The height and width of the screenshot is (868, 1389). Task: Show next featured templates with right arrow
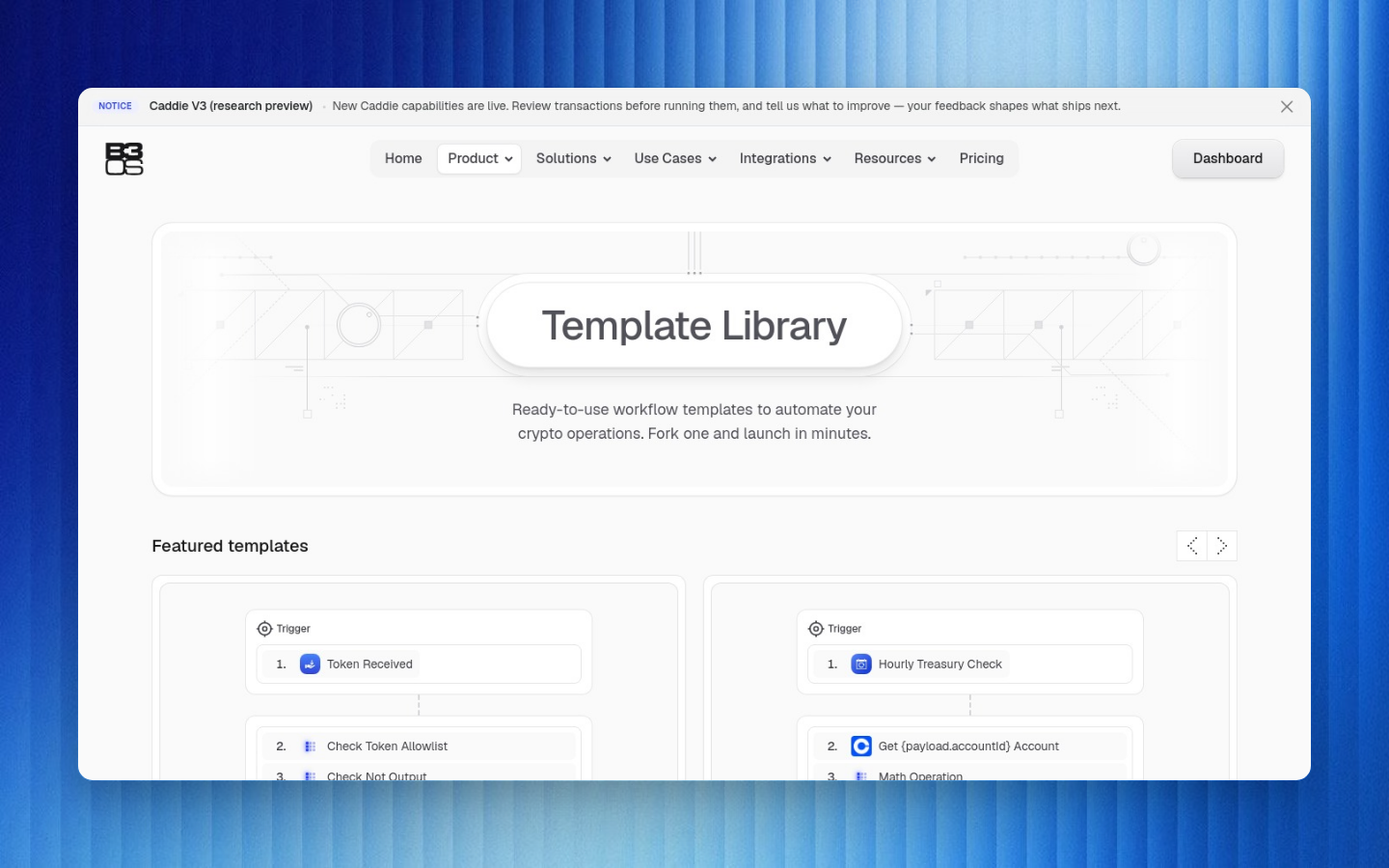pos(1222,546)
